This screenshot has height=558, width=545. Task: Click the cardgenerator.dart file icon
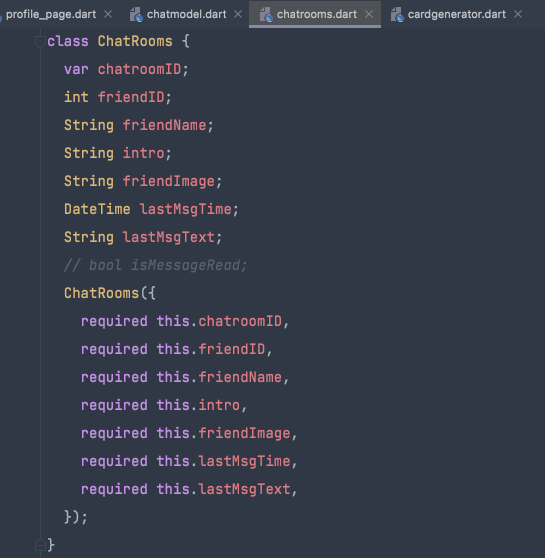(x=397, y=15)
